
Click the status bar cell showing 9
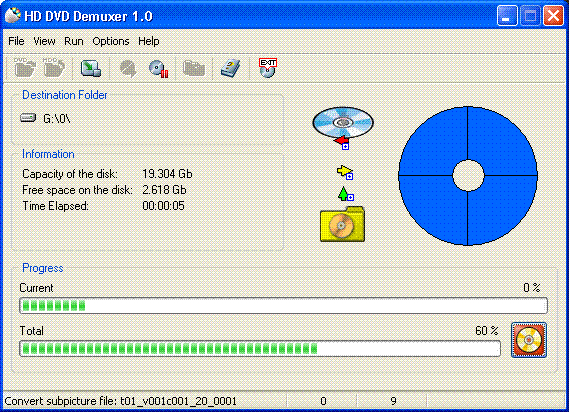[393, 401]
